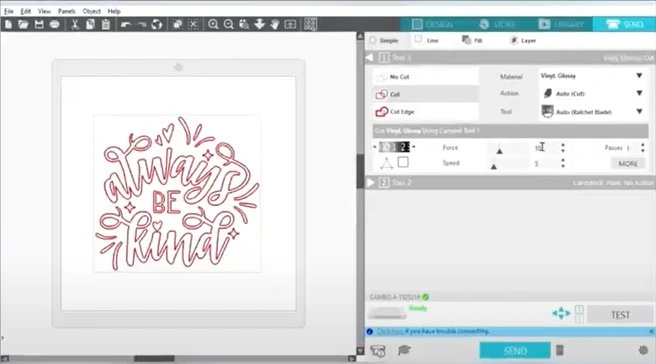This screenshot has height=364, width=656.
Task: Select the Pan hand tool
Action: coord(274,24)
